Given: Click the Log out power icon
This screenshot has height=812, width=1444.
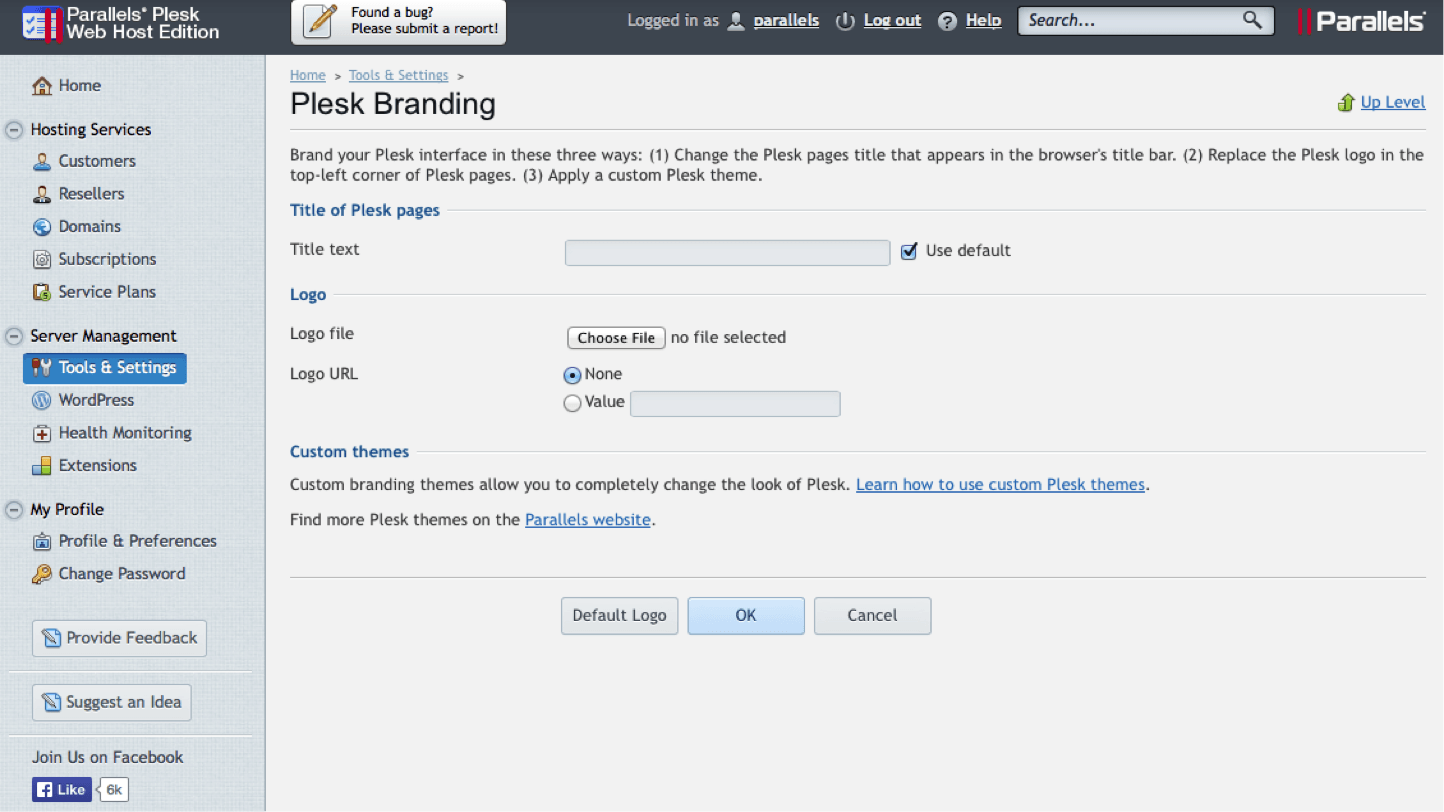Looking at the screenshot, I should [845, 21].
